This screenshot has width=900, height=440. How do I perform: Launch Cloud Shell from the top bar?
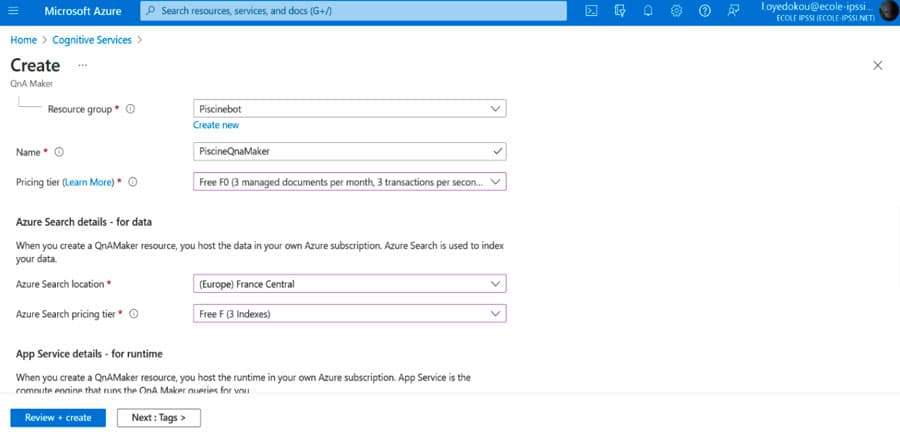pos(591,11)
